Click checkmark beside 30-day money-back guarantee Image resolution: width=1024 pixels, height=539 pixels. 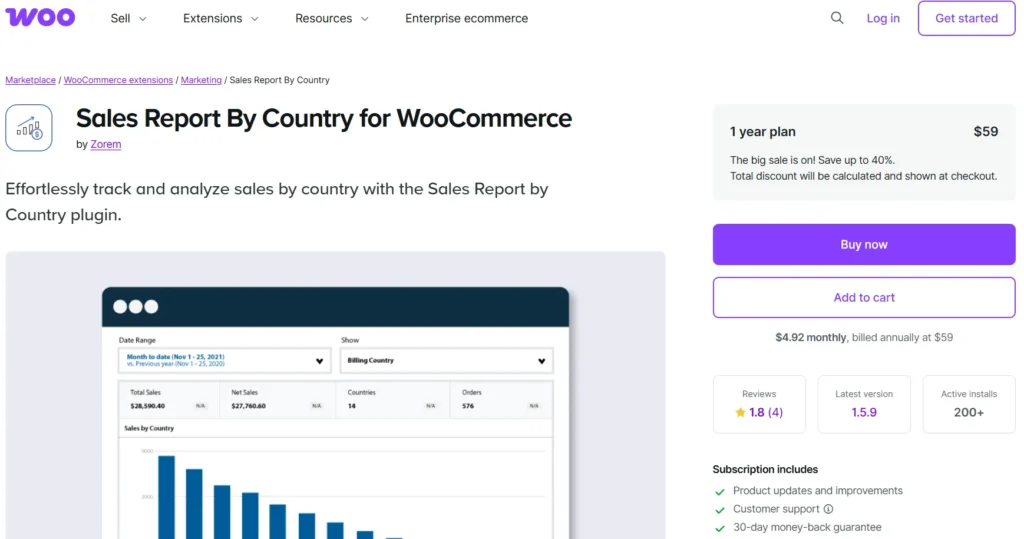pyautogui.click(x=720, y=528)
